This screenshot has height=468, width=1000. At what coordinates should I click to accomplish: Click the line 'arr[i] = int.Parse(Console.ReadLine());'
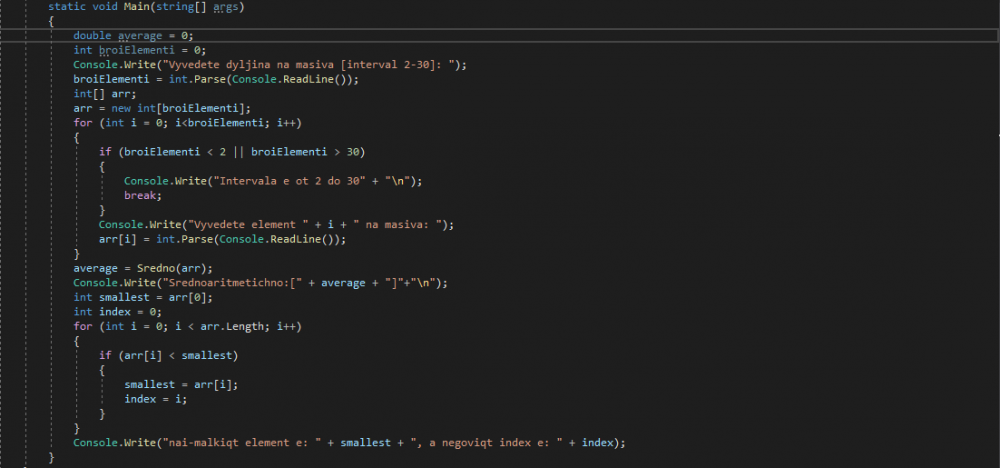pos(223,240)
